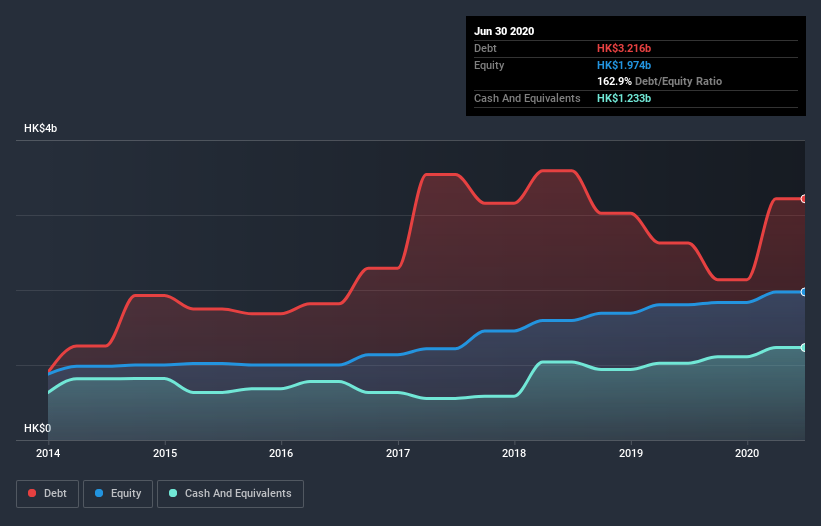Click the 2018 x-axis label
The image size is (821, 526).
514,453
